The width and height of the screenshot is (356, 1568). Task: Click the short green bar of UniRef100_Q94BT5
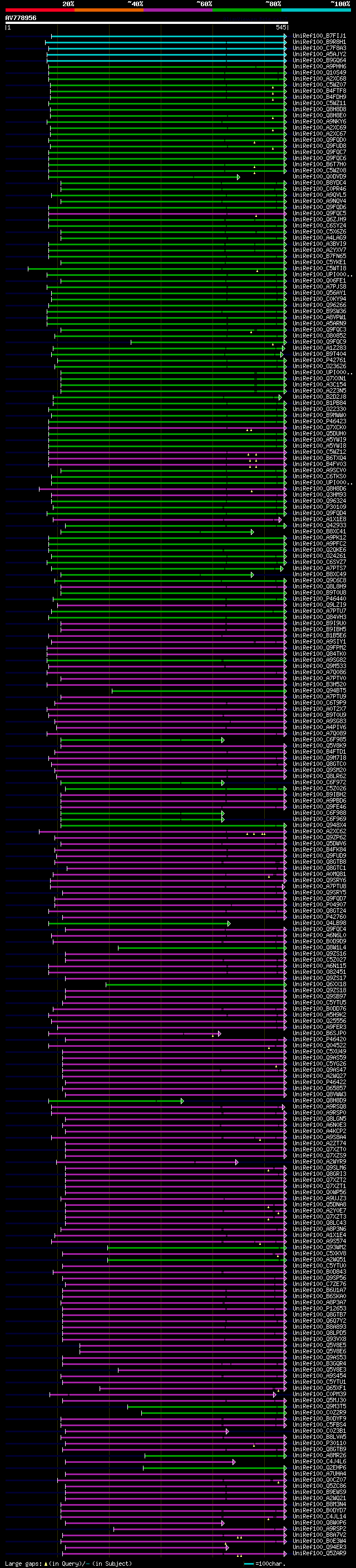(x=199, y=691)
